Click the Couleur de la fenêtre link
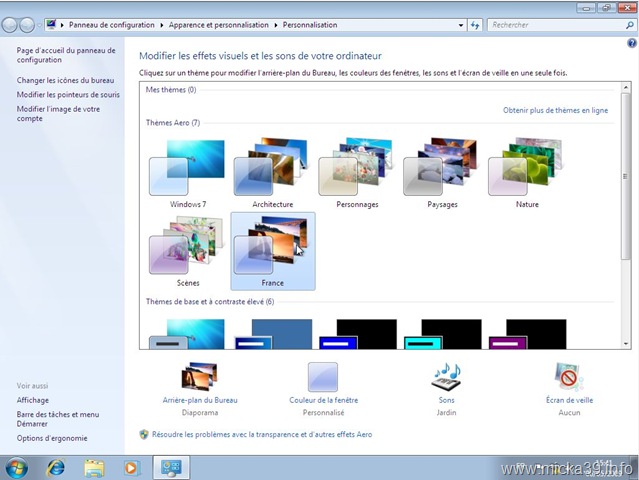 click(324, 400)
